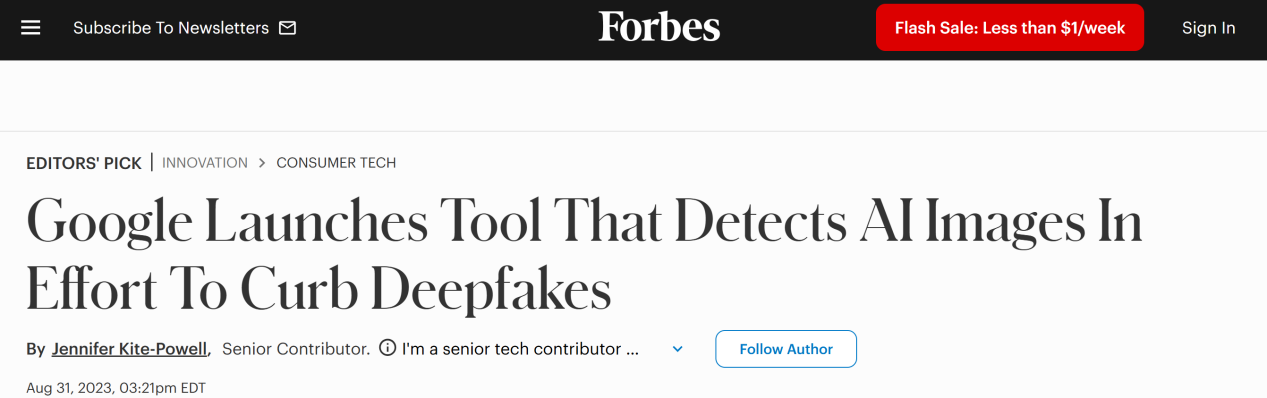Click the Senior Contributor label
Screen dimensions: 1267x398
point(296,350)
